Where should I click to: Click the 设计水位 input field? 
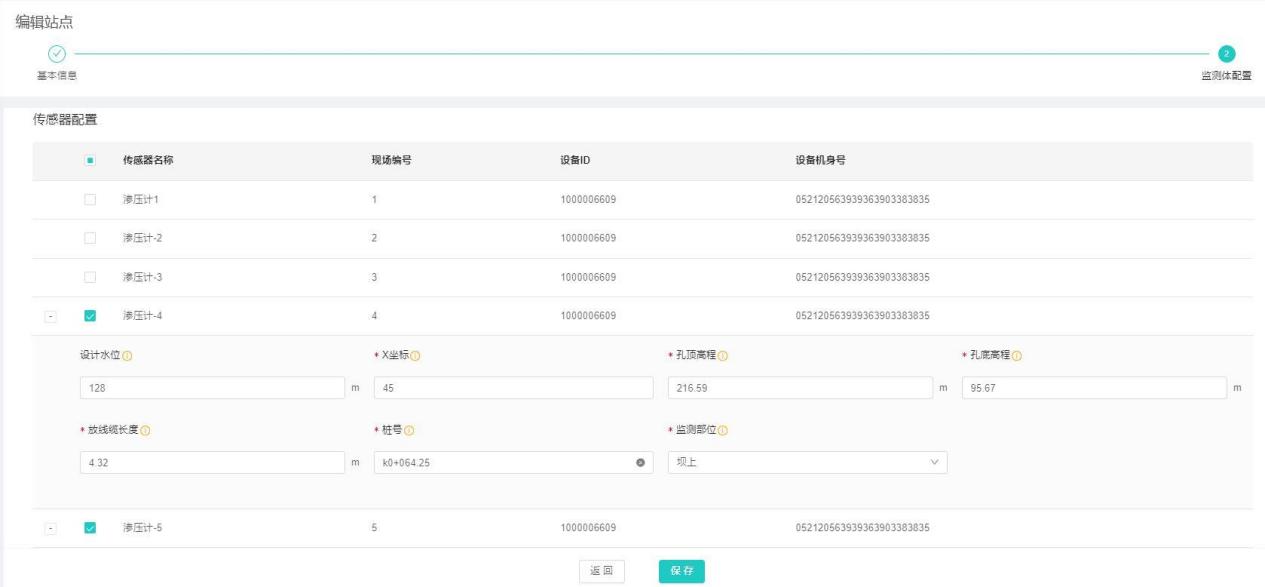211,388
